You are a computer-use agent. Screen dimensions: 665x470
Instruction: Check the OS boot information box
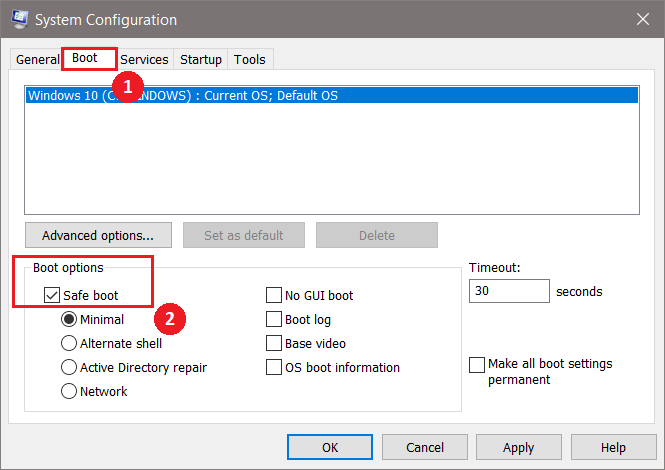[273, 368]
